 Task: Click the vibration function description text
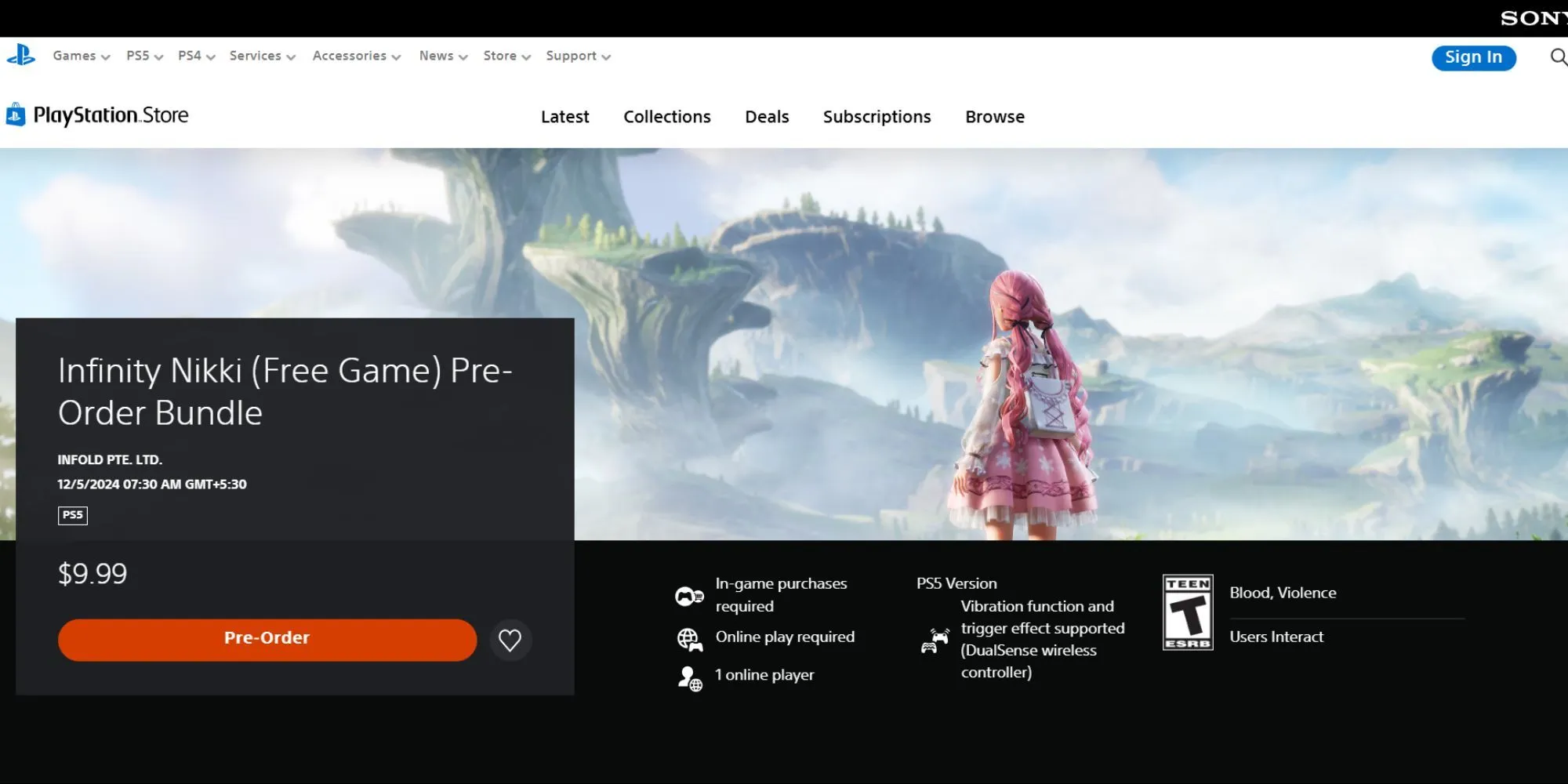click(x=1043, y=639)
